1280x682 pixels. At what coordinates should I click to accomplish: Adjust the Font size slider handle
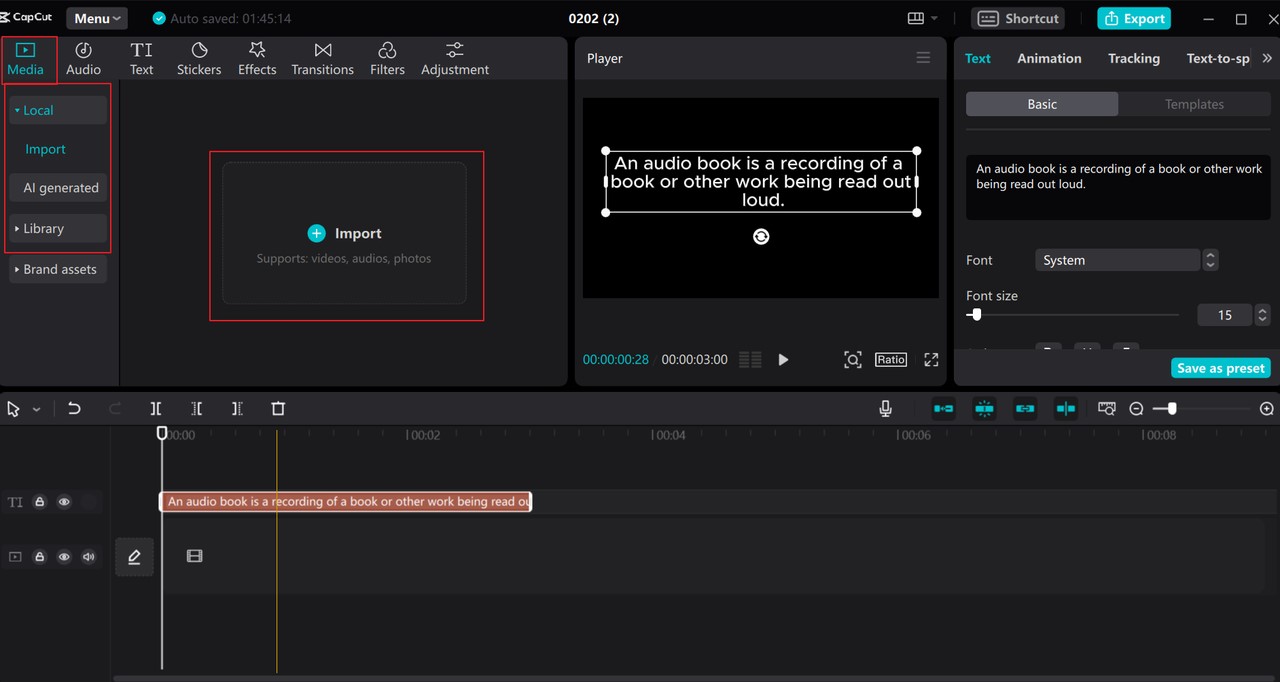[x=976, y=314]
